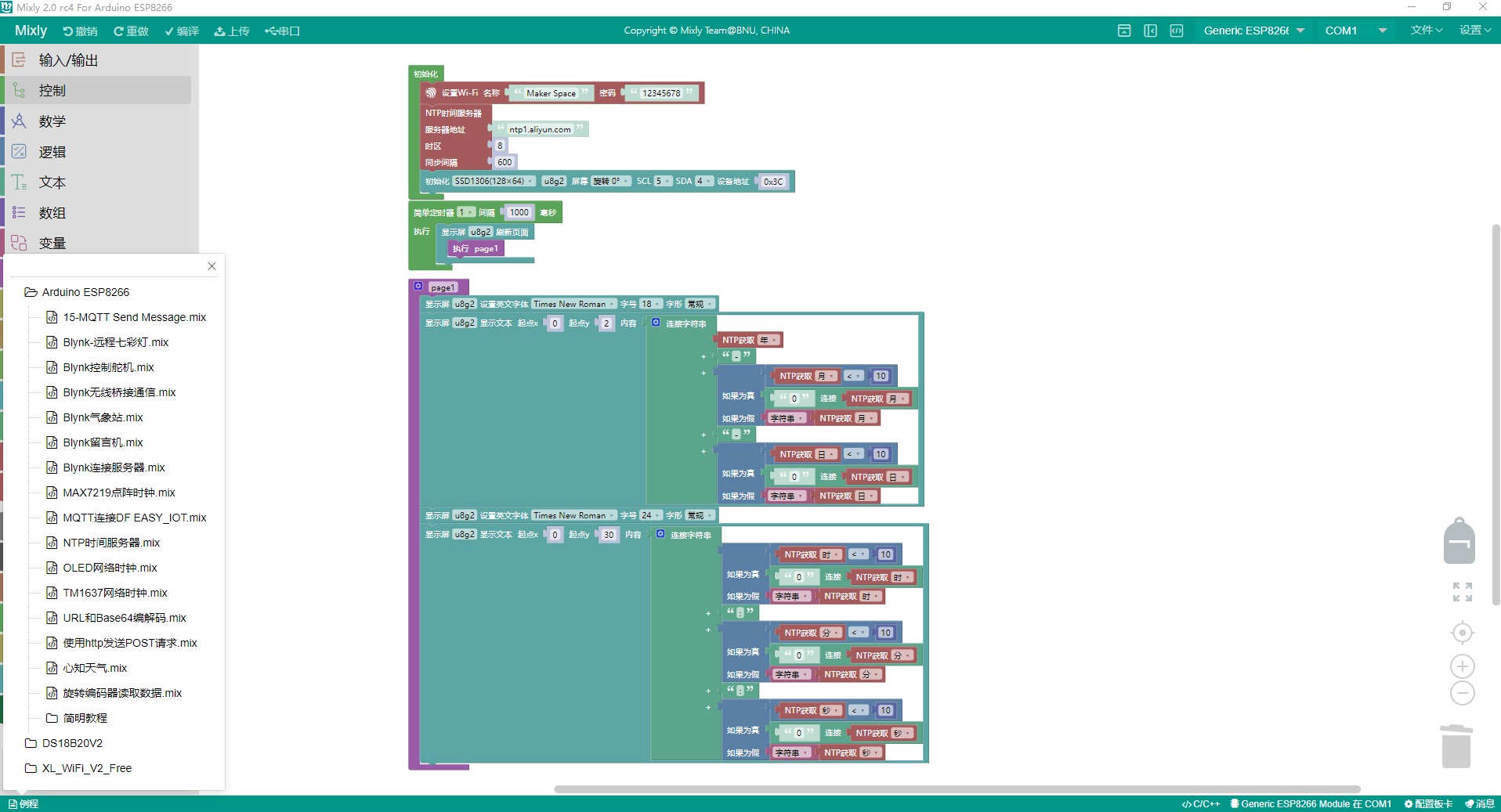Open the NTP获取 年 dropdown

click(x=769, y=340)
